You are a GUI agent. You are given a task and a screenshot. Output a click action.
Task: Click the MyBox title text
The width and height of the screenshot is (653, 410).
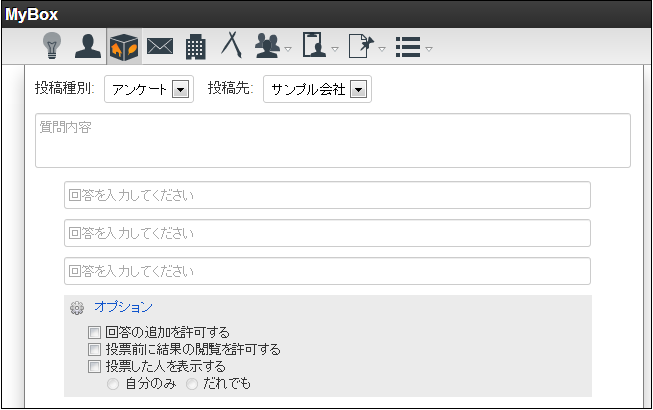tap(32, 15)
